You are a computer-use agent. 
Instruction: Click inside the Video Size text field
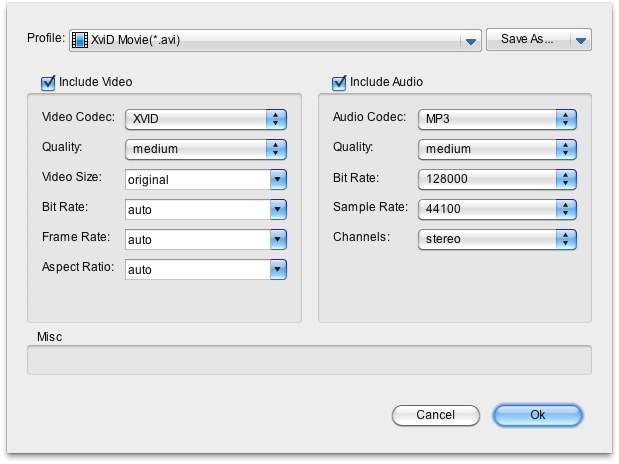click(198, 179)
